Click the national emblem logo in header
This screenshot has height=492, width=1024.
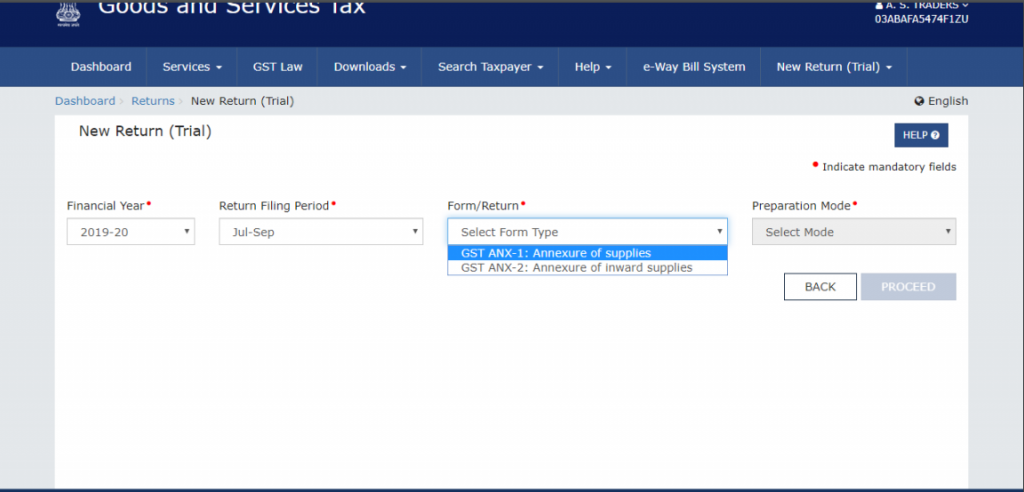coord(68,12)
